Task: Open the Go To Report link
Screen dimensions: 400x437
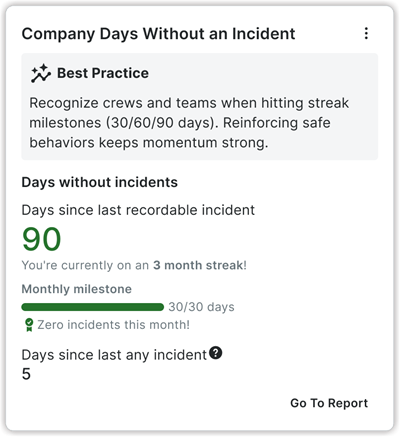Action: point(329,403)
